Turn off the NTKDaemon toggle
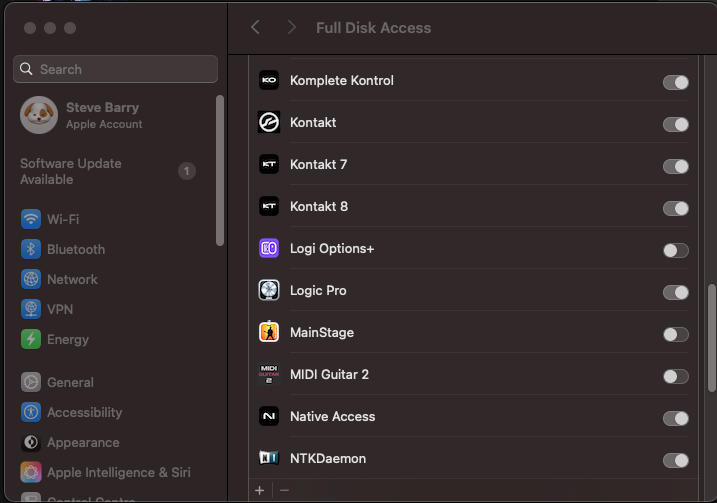Viewport: 717px width, 503px height. [675, 460]
